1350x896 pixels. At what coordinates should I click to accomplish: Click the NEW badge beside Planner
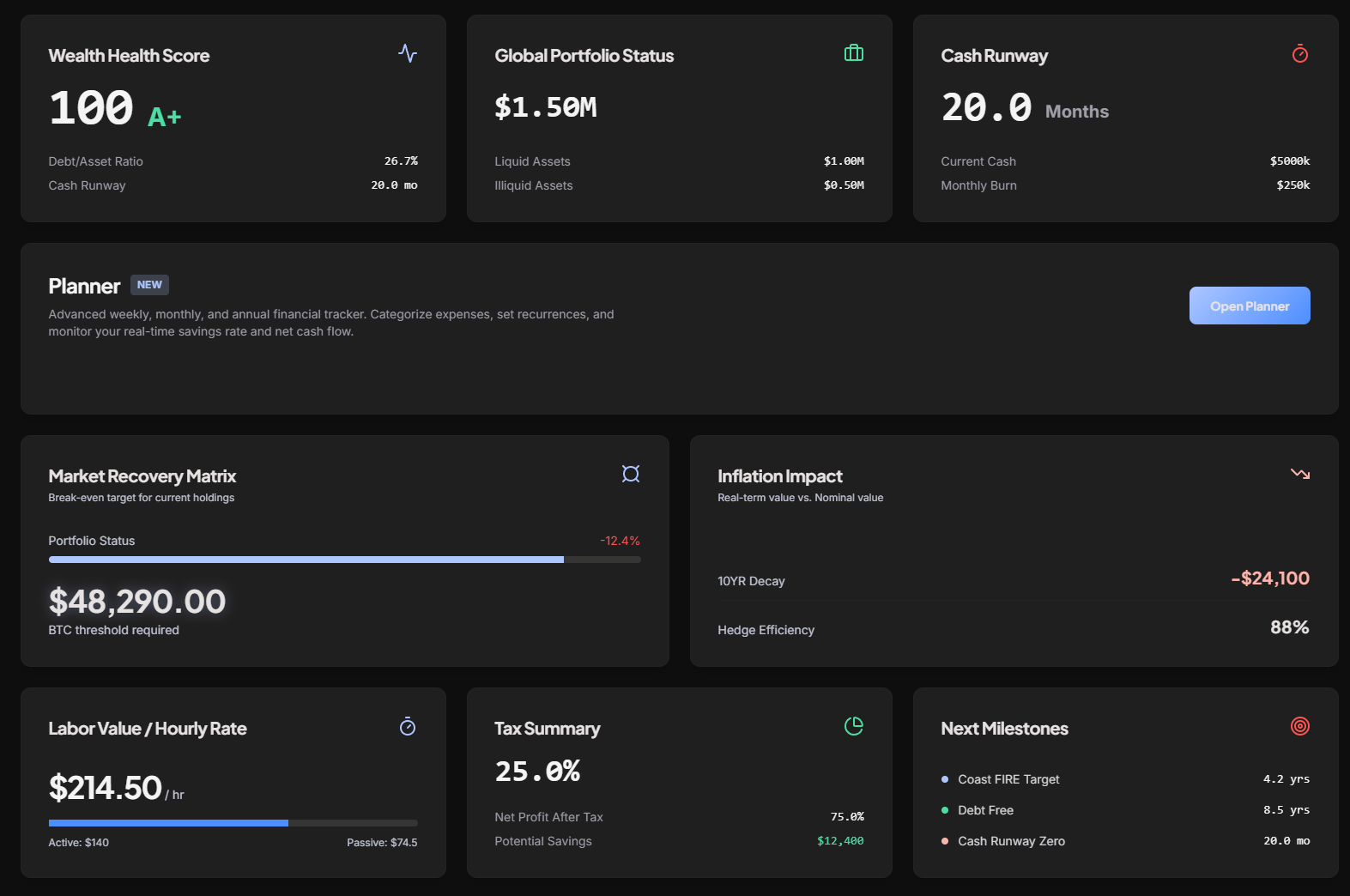click(x=149, y=285)
